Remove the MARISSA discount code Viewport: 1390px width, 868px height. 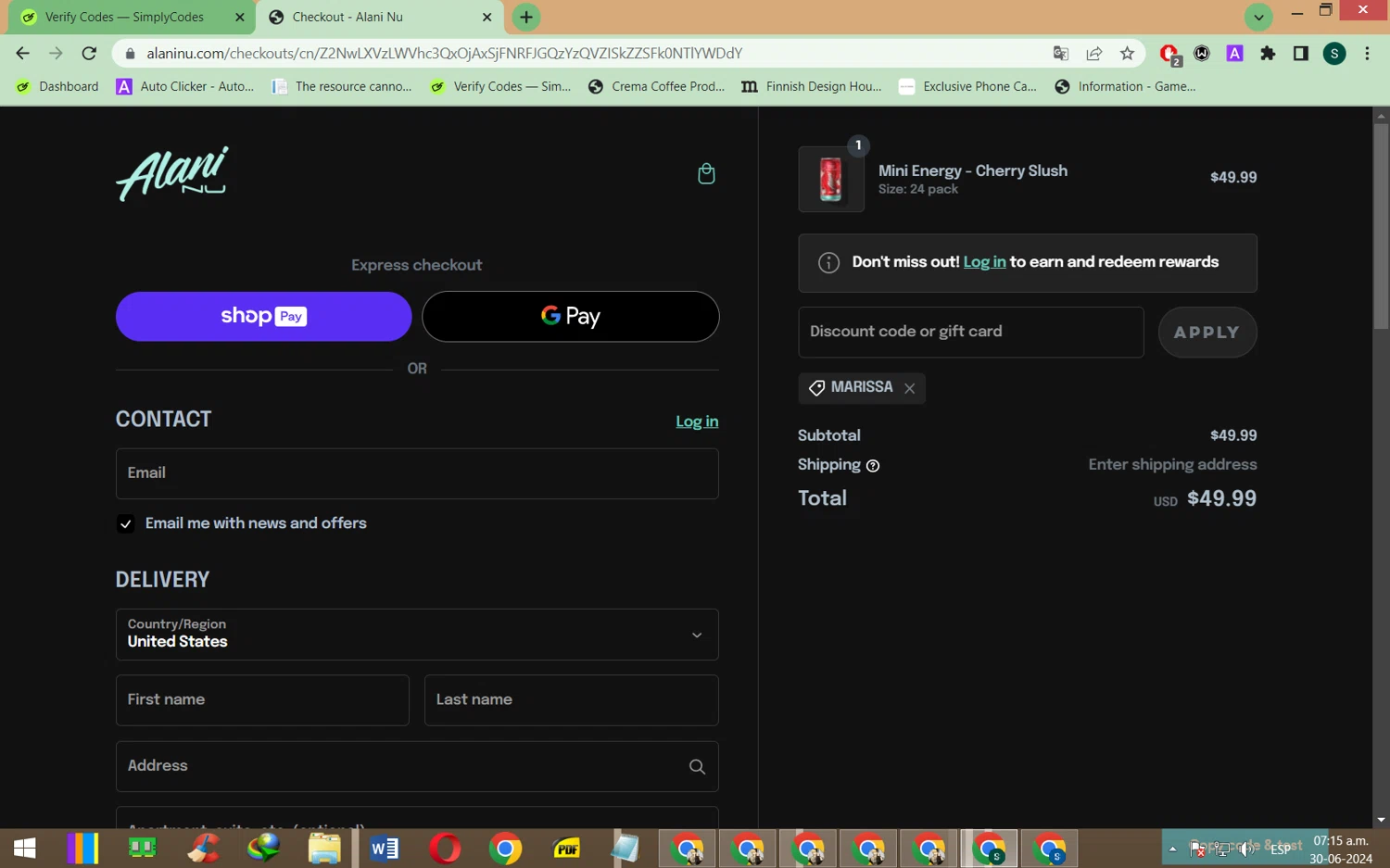pos(910,388)
